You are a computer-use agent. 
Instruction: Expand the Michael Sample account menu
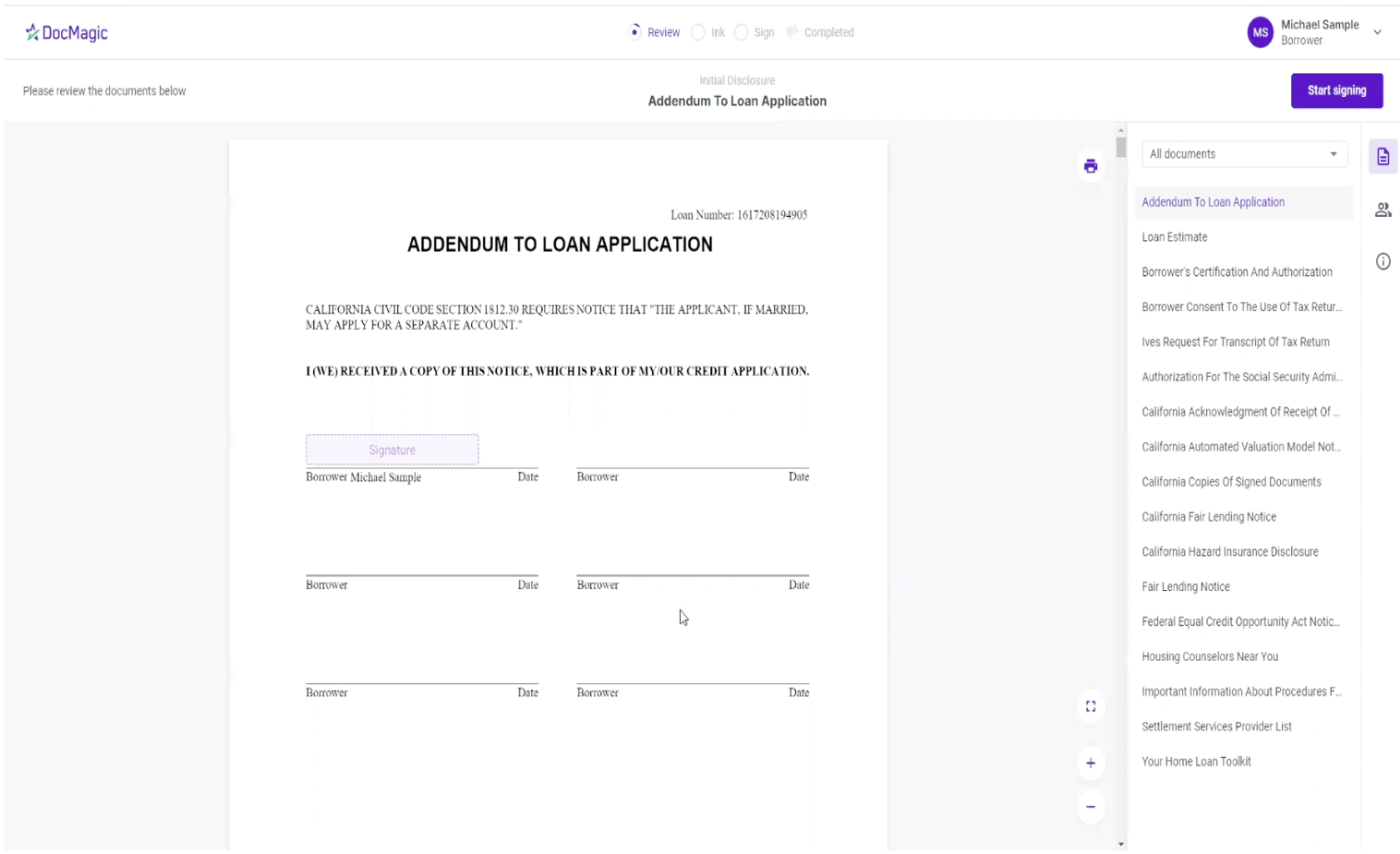1377,32
